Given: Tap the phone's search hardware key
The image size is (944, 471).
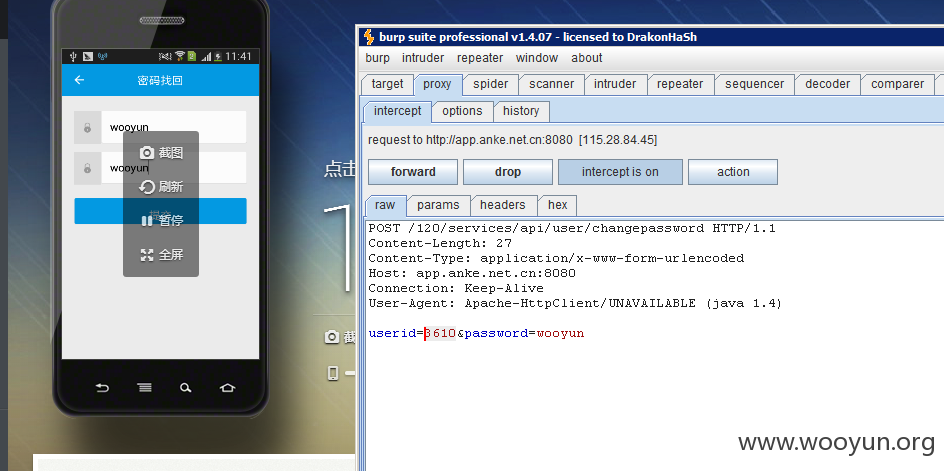Looking at the screenshot, I should coord(185,388).
